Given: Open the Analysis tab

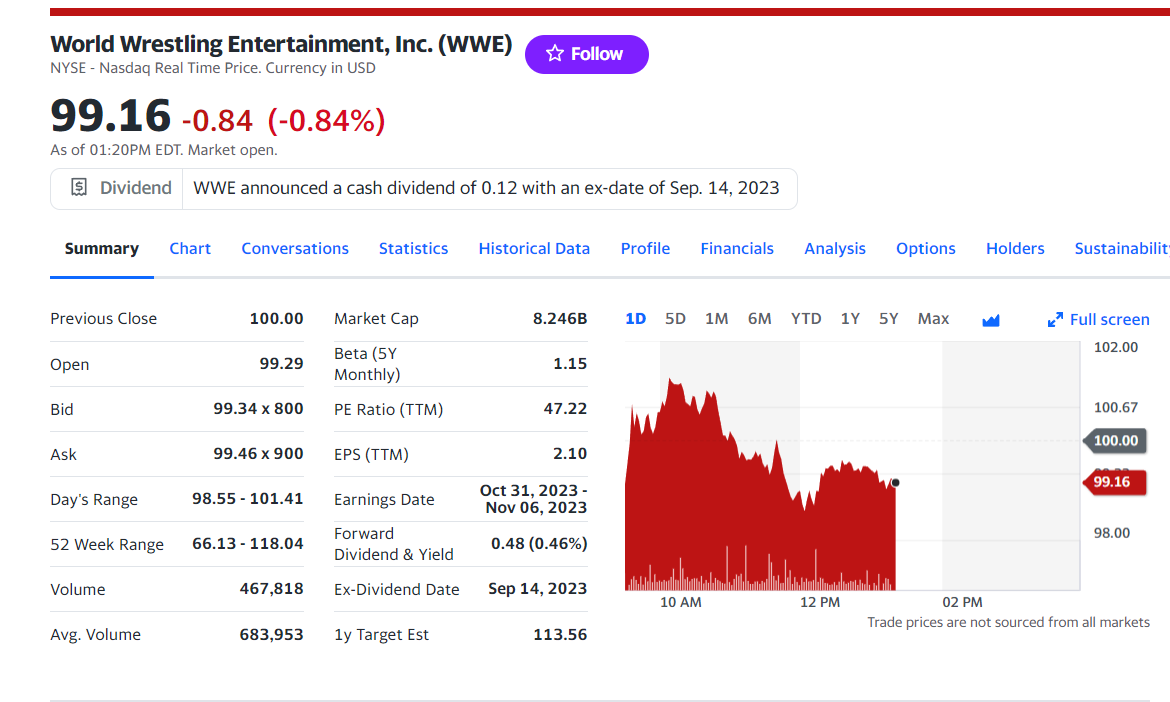Looking at the screenshot, I should point(835,248).
